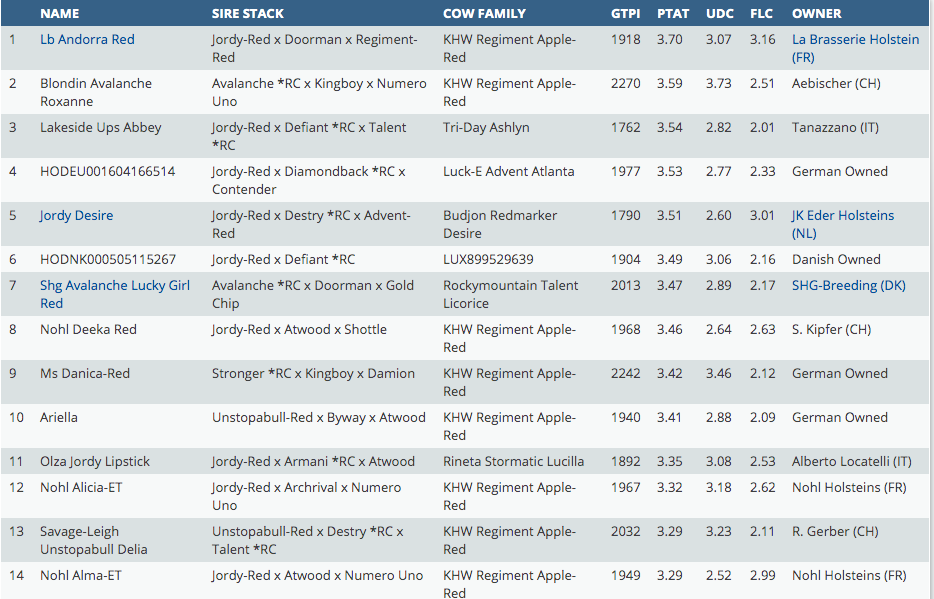Click the Shg Avalanche Lucky Girl Red link
This screenshot has width=934, height=599.
pyautogui.click(x=114, y=294)
